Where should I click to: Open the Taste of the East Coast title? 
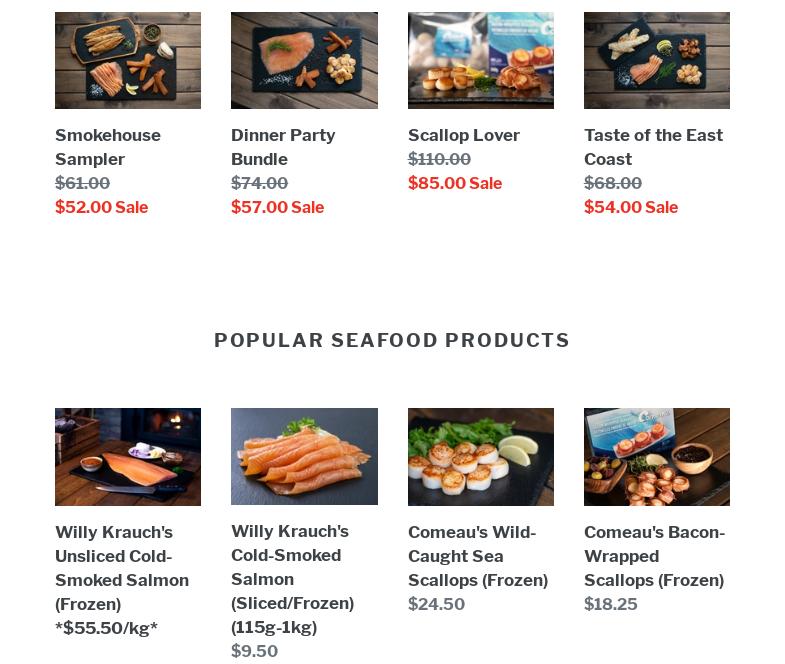click(653, 147)
